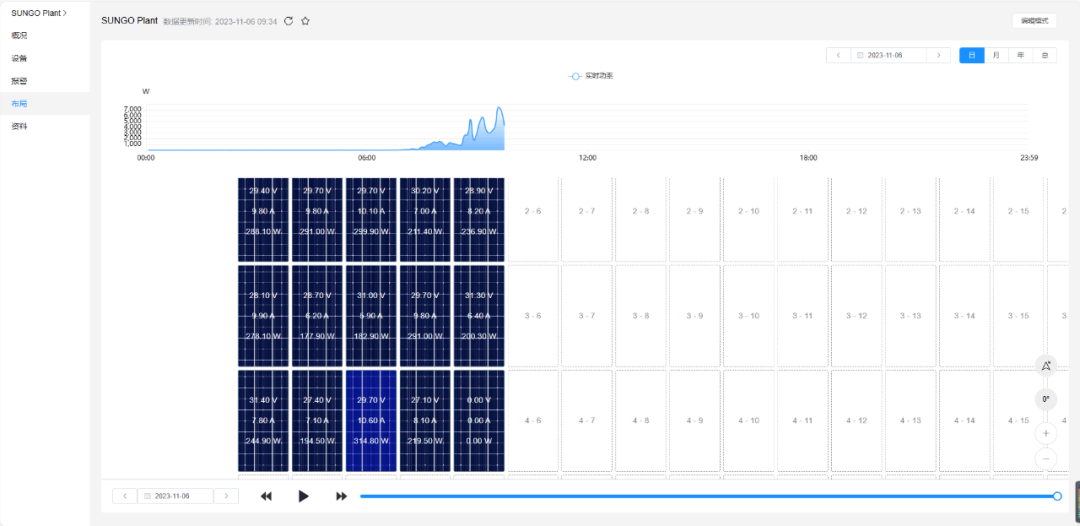Switch to the 月 (month) view tab

996,55
